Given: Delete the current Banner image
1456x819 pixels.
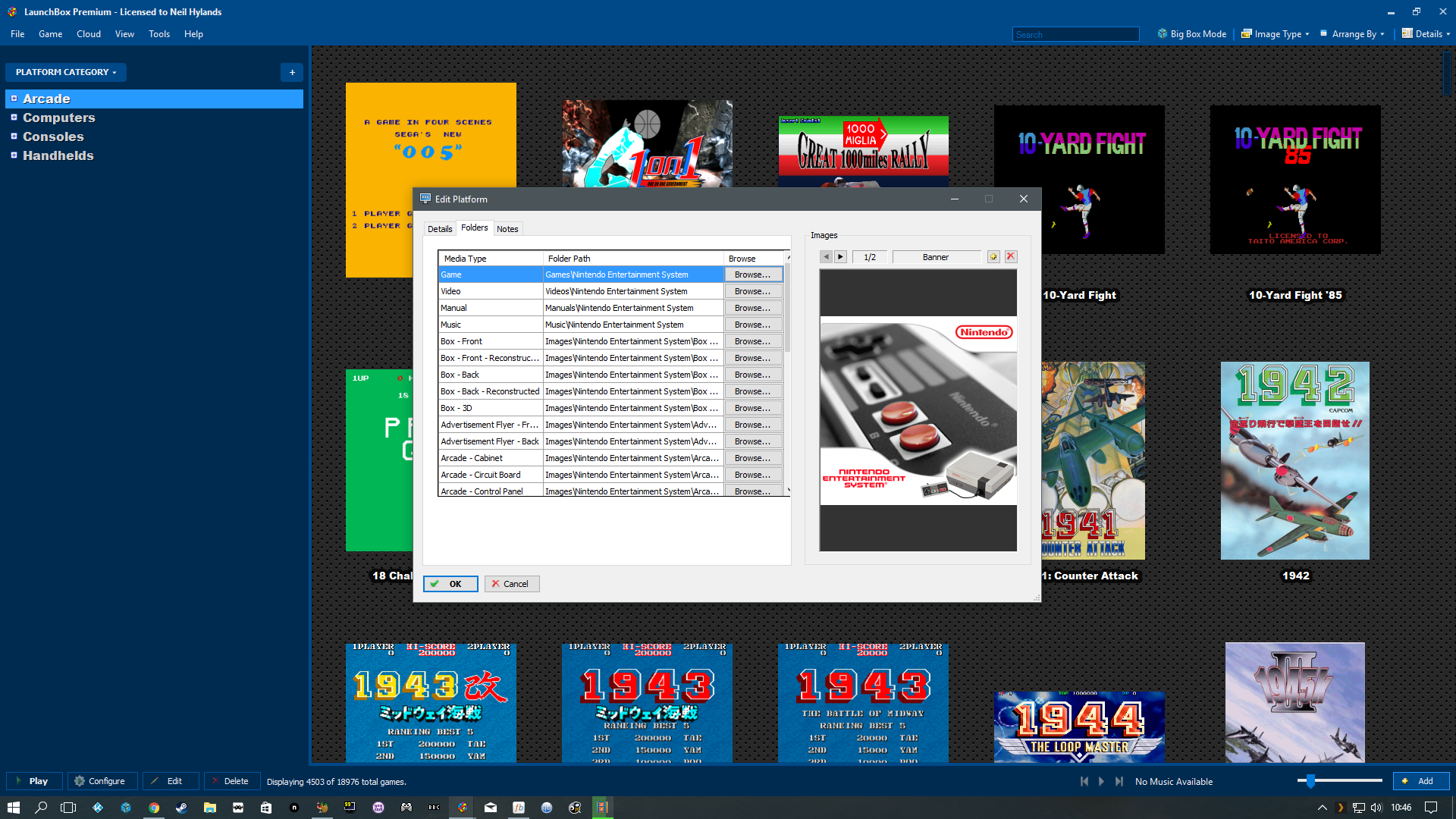Looking at the screenshot, I should [x=1011, y=257].
